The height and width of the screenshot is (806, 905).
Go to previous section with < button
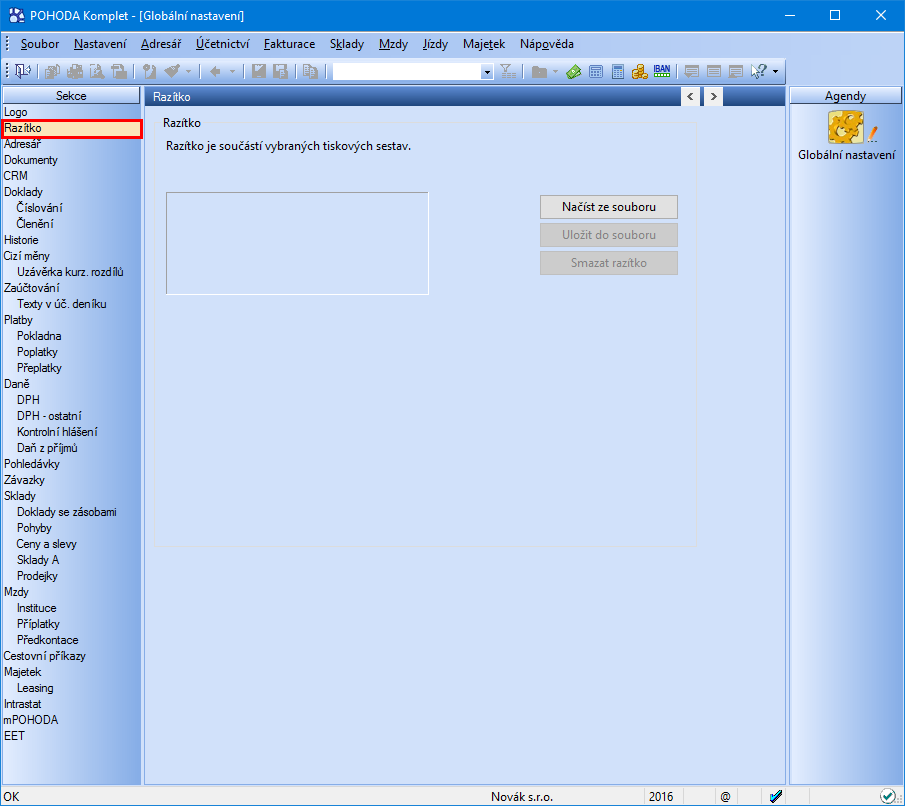pyautogui.click(x=690, y=96)
